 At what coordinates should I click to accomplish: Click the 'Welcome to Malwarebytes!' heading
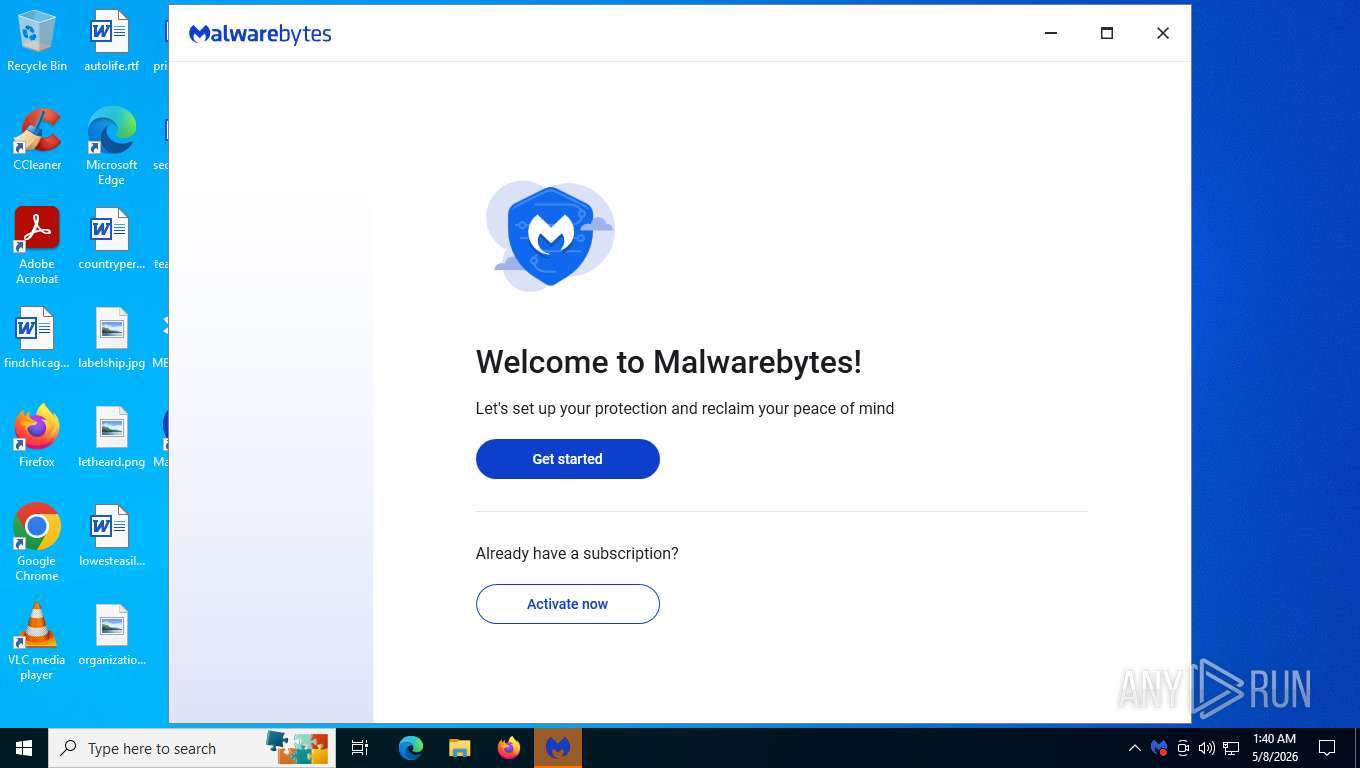pos(668,362)
